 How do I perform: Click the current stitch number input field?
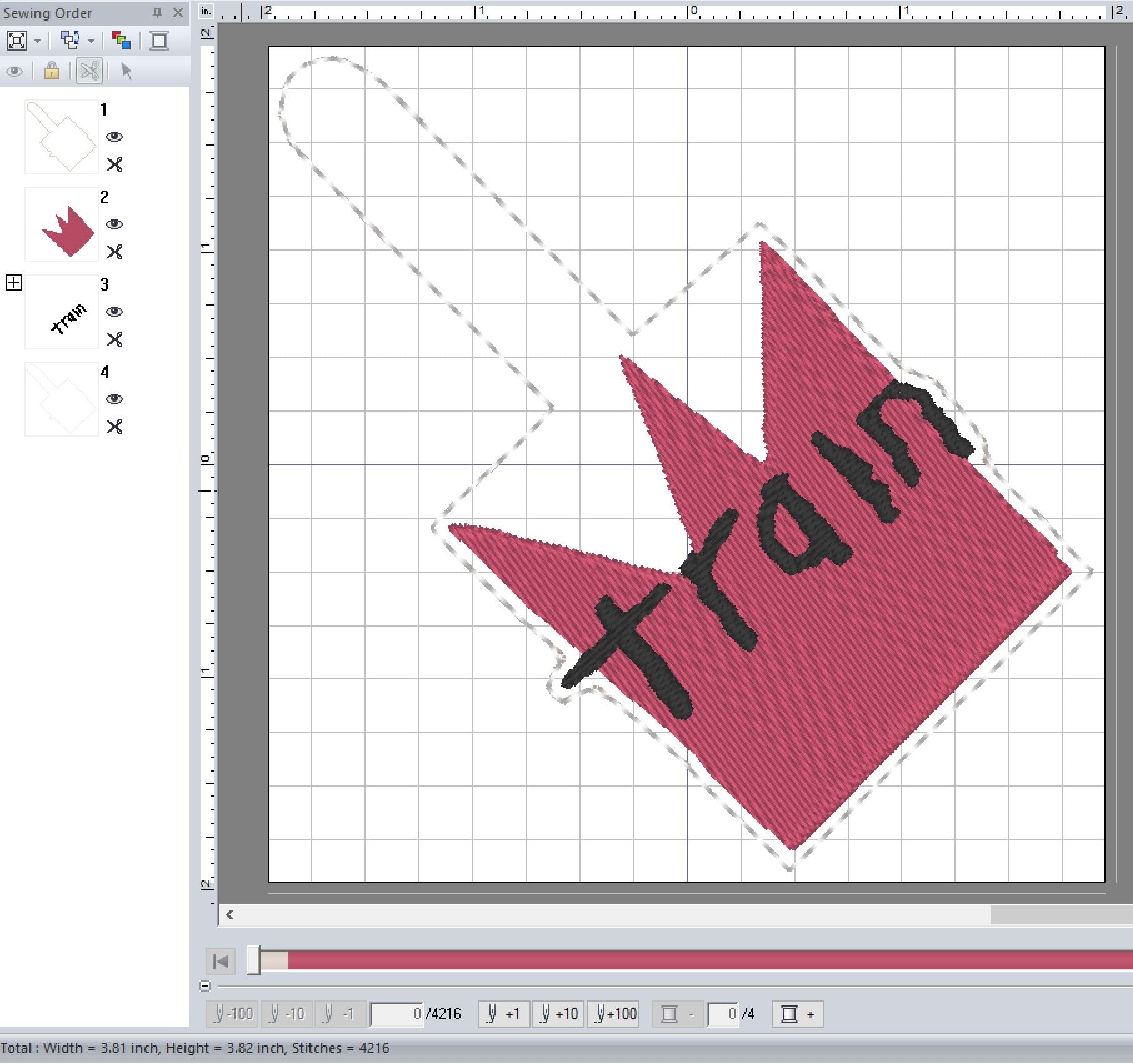[x=397, y=1014]
